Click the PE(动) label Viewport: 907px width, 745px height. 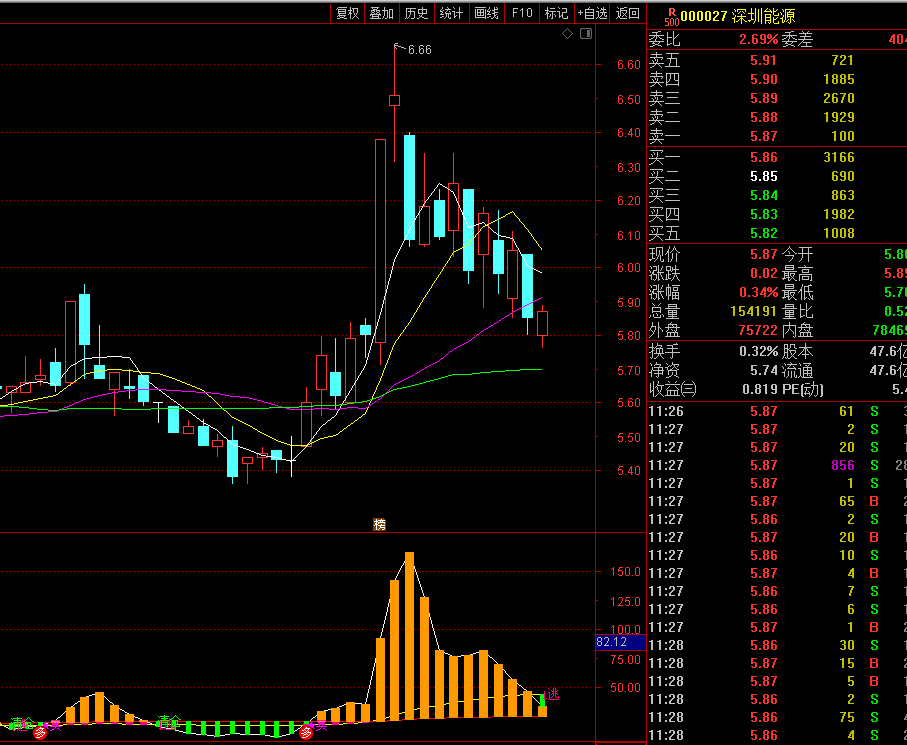tap(803, 390)
